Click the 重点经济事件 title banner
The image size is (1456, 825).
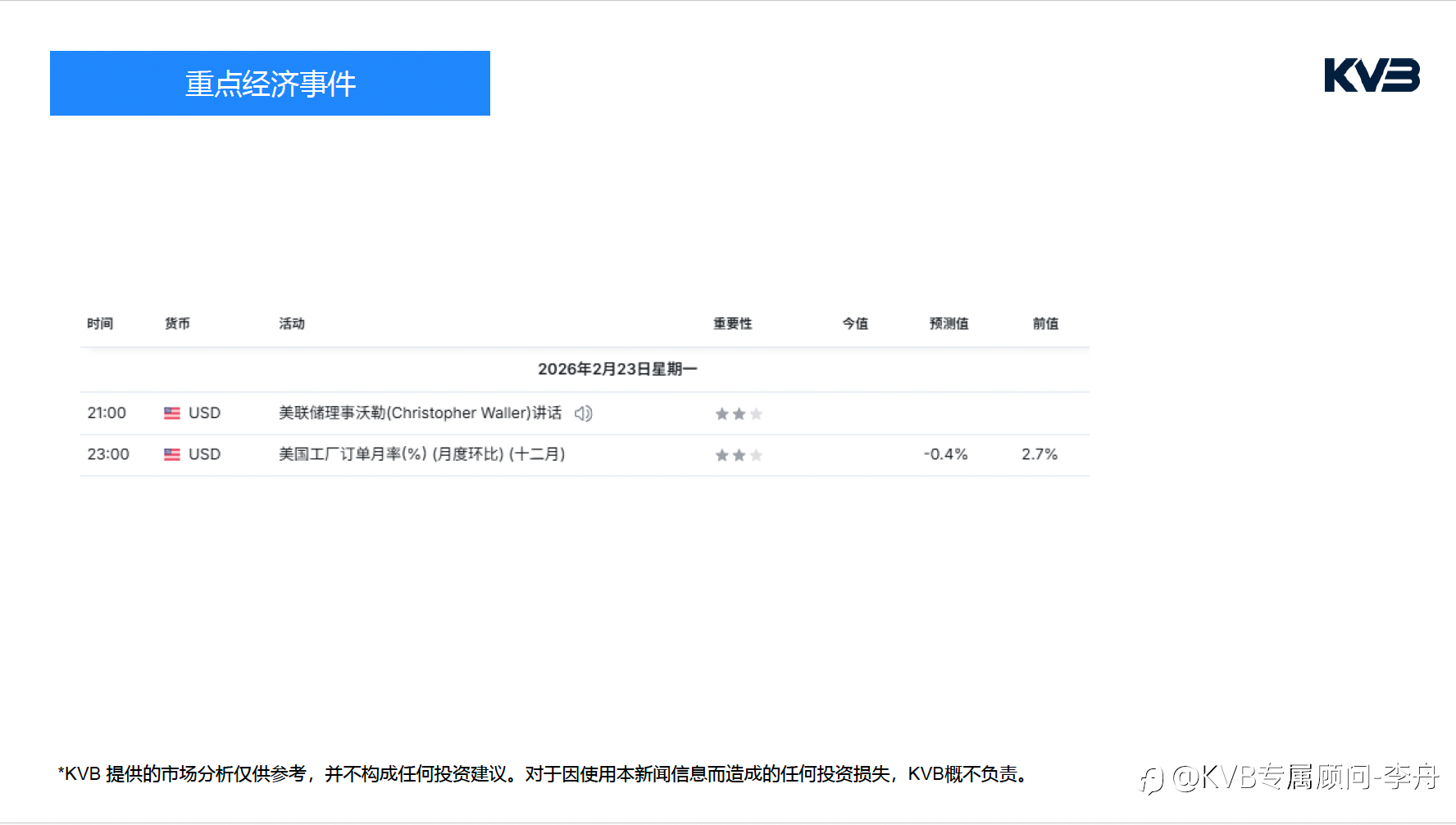point(270,83)
